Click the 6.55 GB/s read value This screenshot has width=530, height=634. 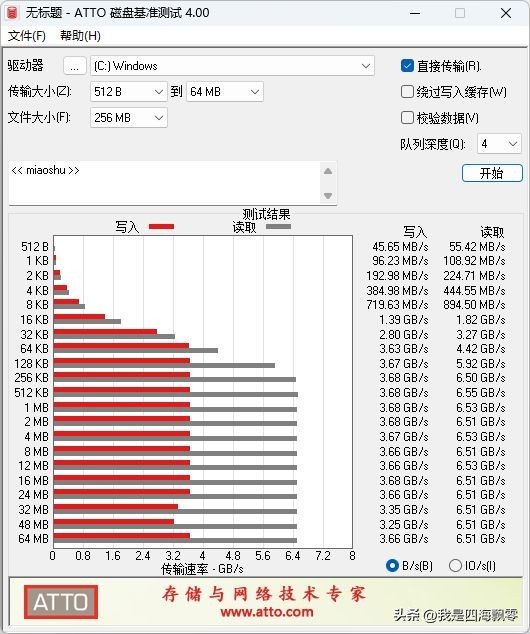click(x=481, y=393)
